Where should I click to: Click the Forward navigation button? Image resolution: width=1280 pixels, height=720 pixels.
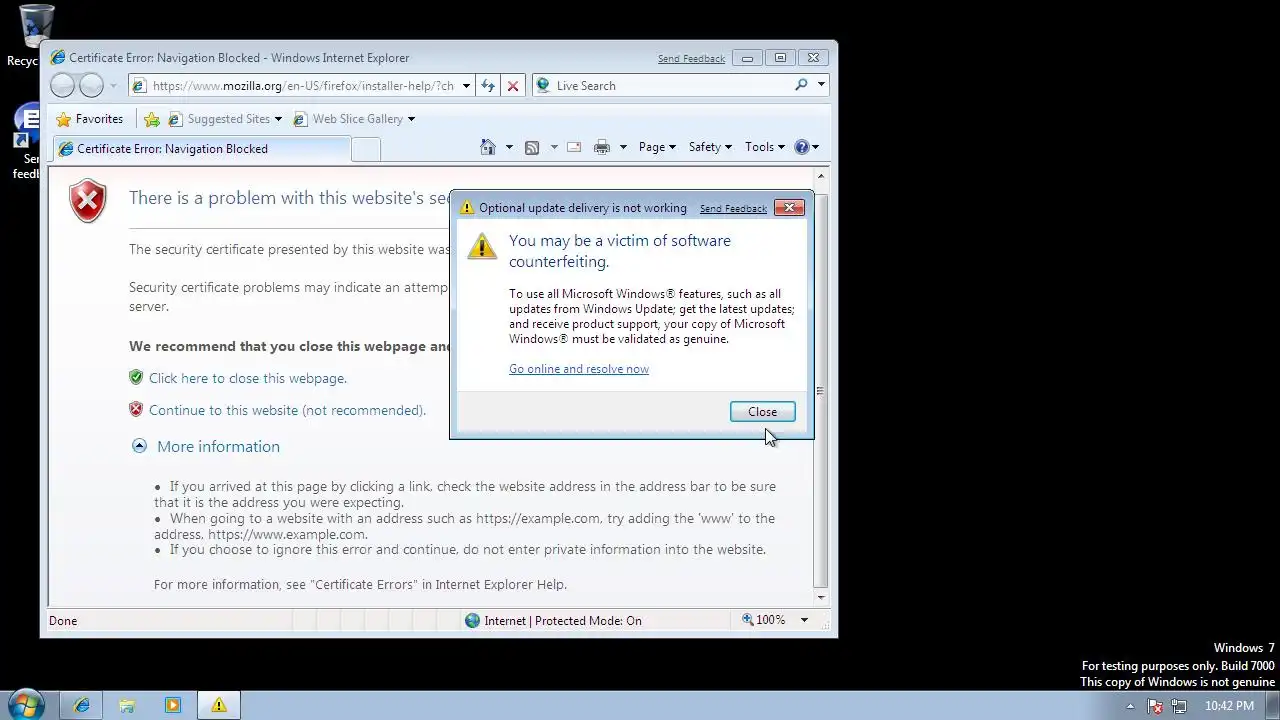[x=91, y=86]
